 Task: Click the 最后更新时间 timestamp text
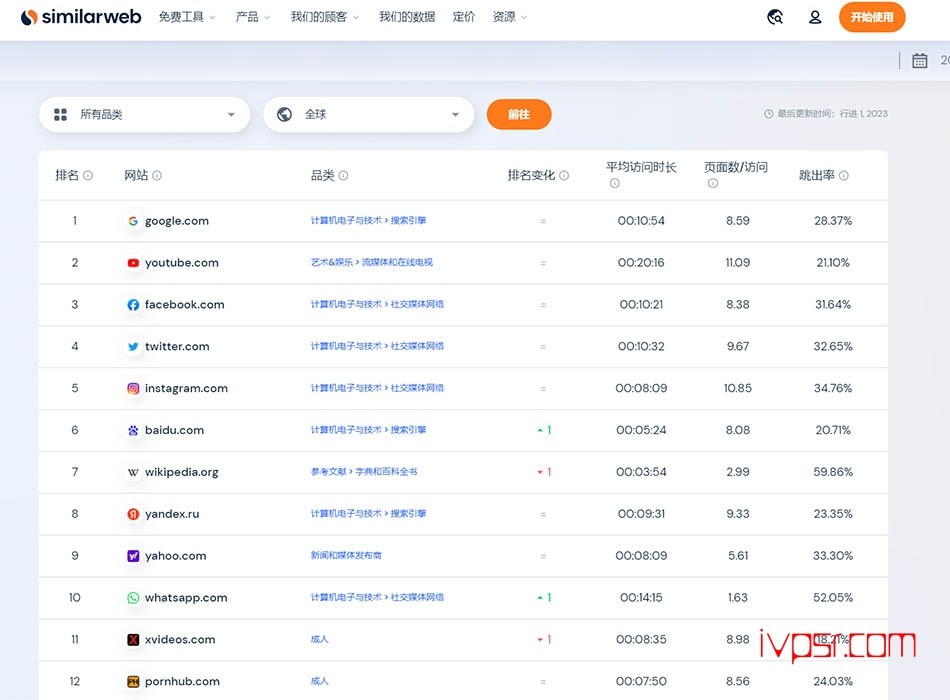[832, 113]
